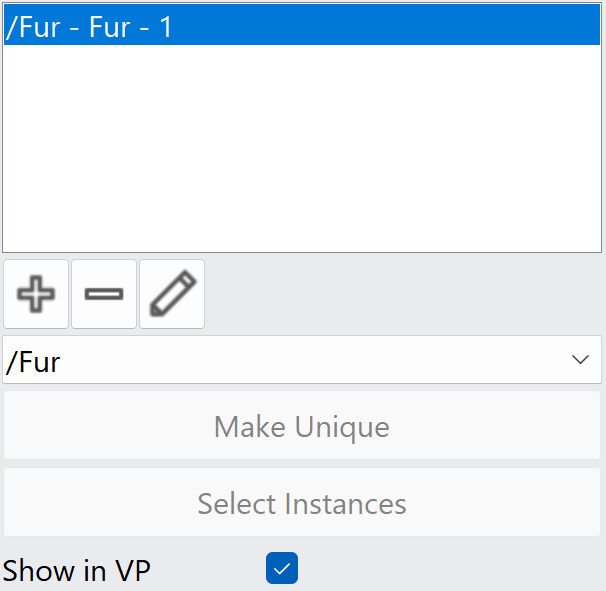Expand the chevron arrow of /Fur combo box
Image resolution: width=606 pixels, height=591 pixels.
pos(580,360)
